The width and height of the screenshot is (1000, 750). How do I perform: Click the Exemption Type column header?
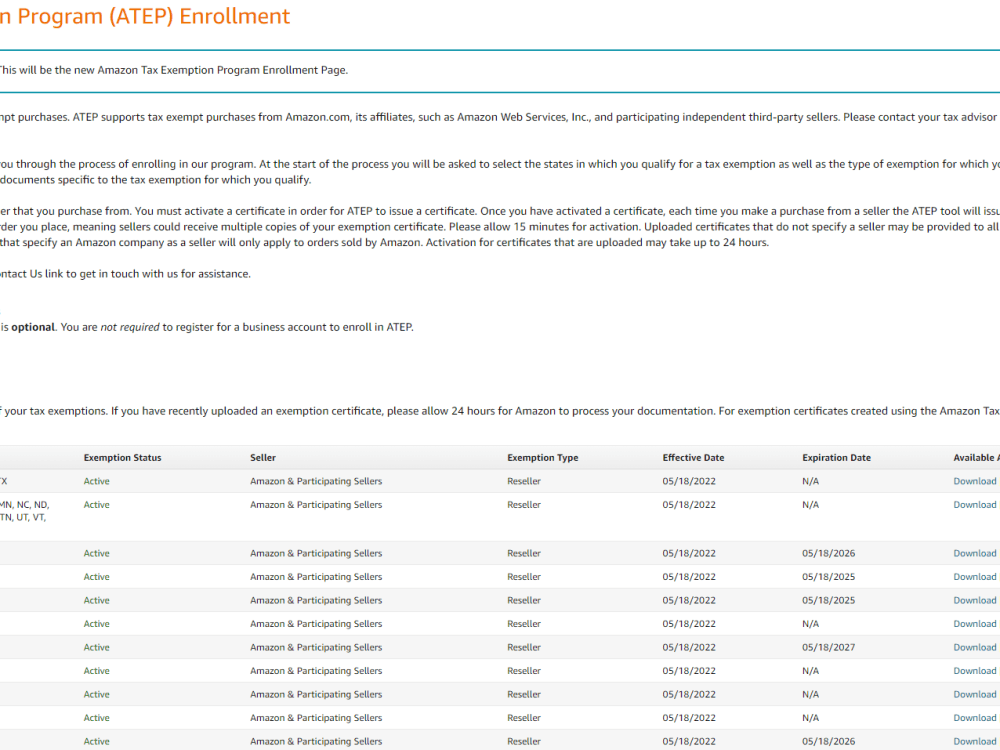543,457
